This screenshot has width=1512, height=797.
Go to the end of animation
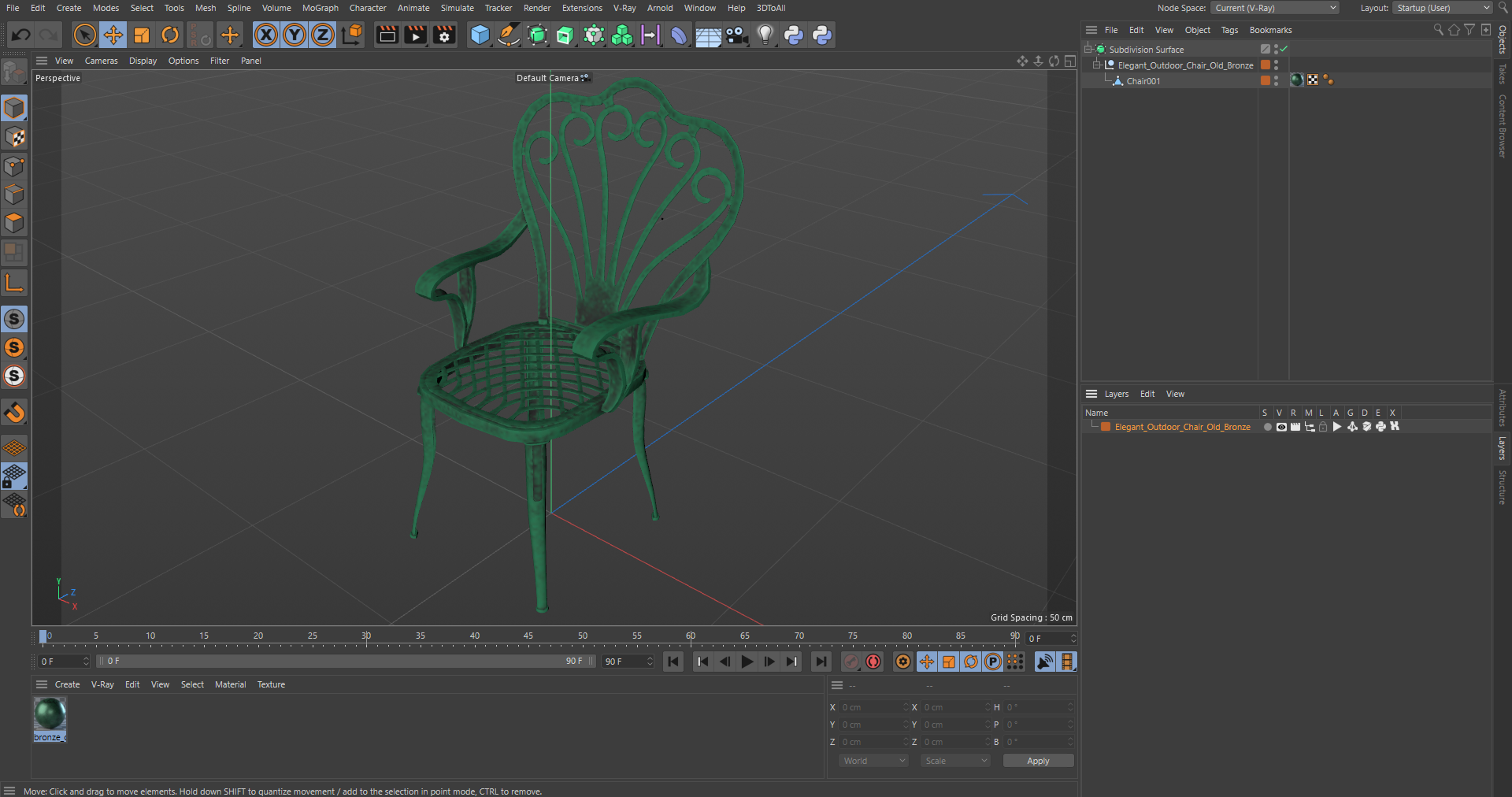pos(821,662)
